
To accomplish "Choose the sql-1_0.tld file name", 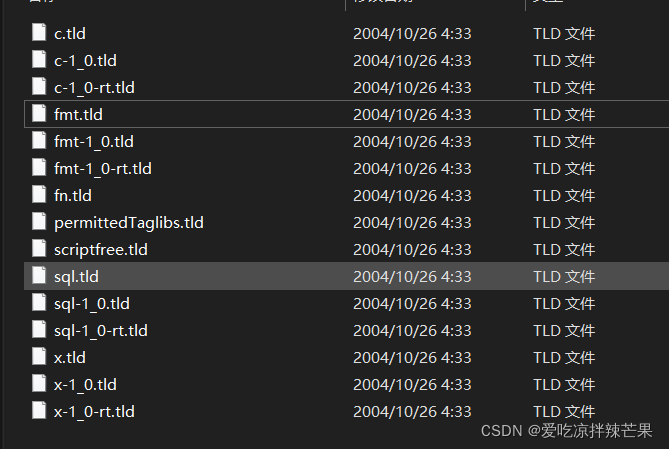I will [x=92, y=304].
